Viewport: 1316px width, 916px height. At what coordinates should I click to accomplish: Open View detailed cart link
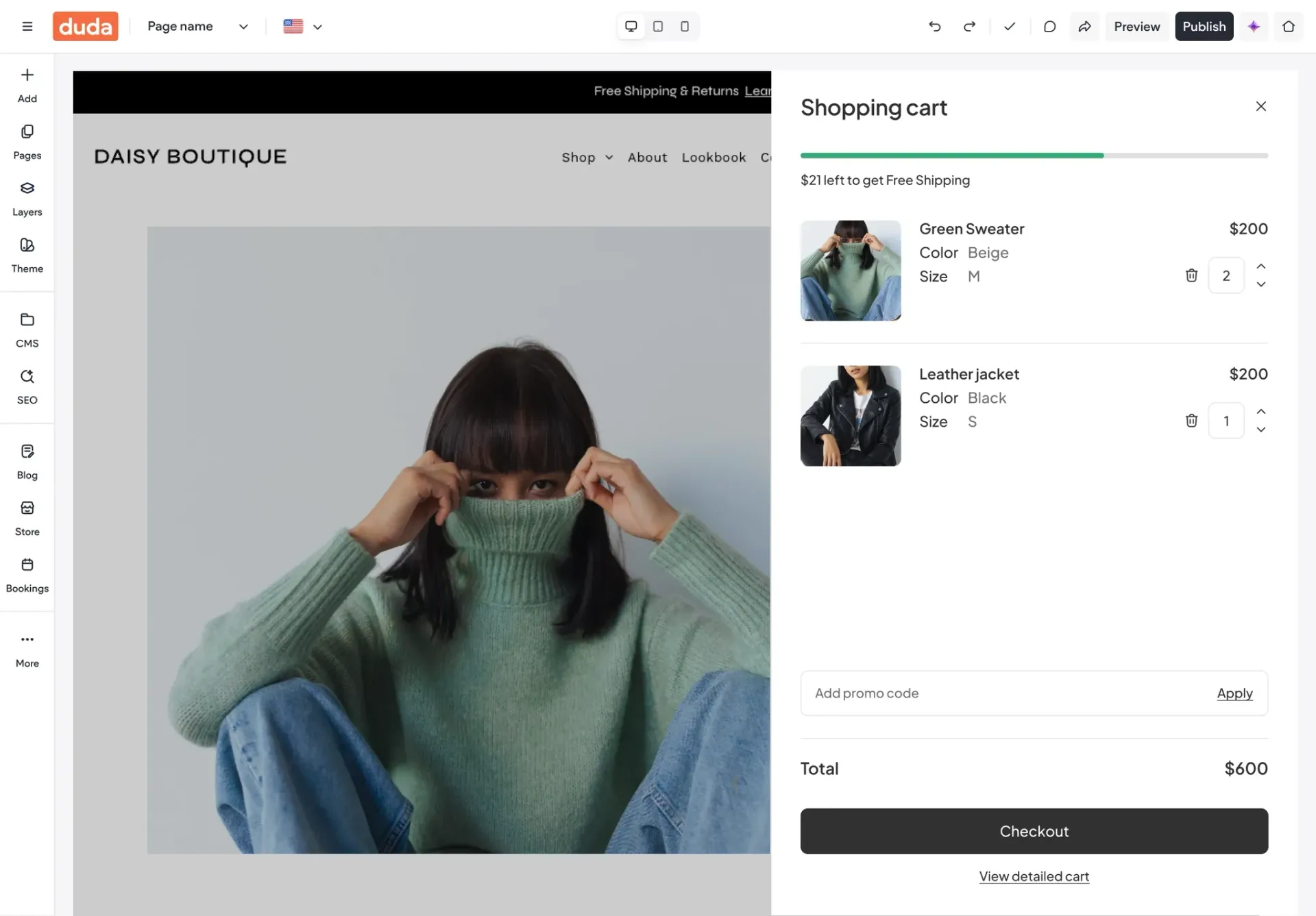pos(1034,876)
